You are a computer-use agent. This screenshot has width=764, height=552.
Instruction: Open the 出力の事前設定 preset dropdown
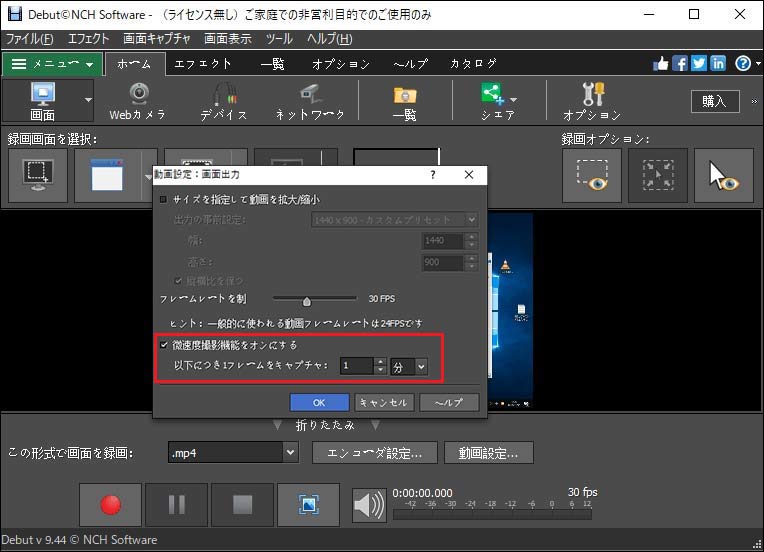[x=394, y=220]
